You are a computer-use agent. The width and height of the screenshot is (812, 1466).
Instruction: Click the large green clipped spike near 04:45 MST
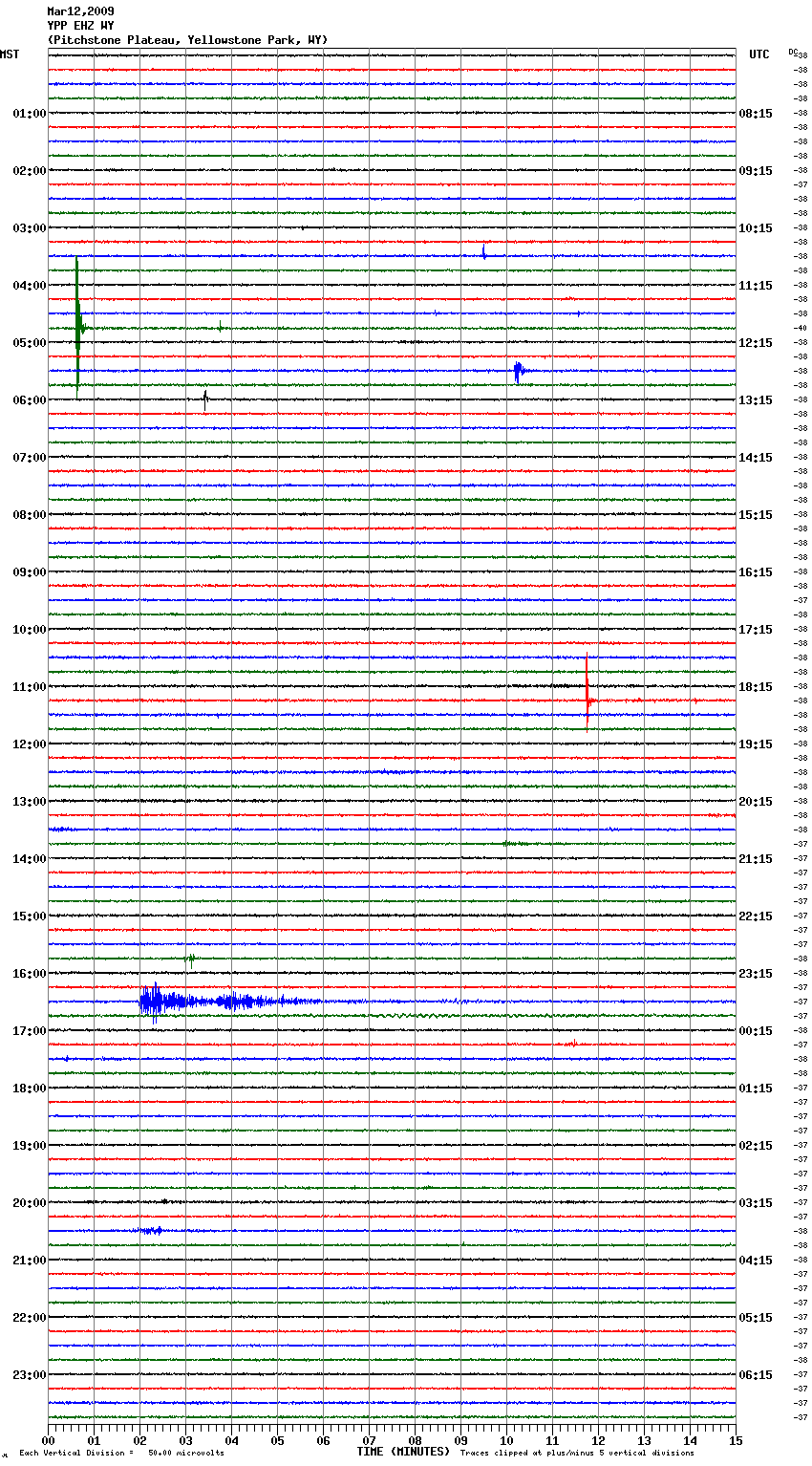pos(77,328)
